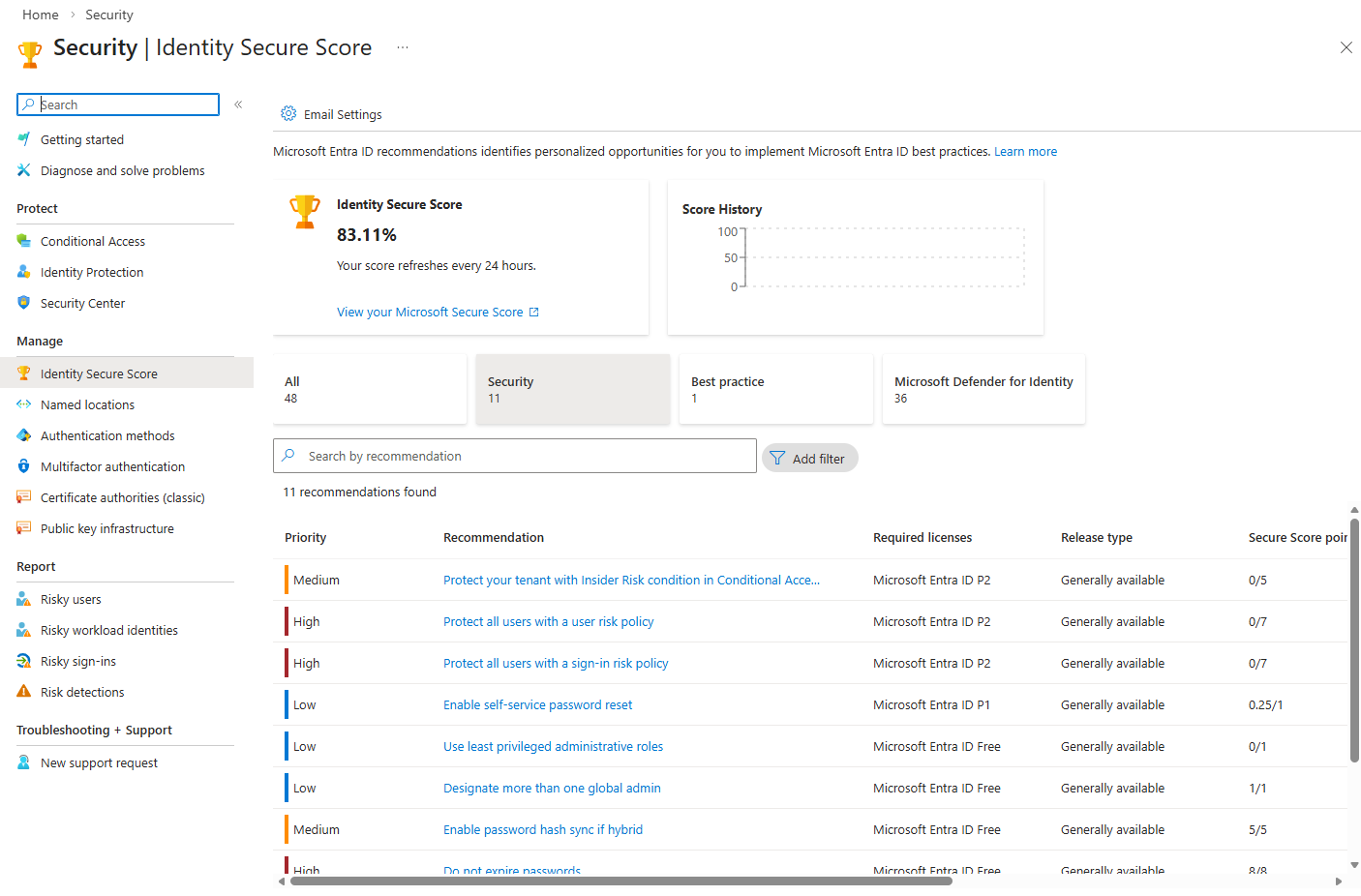Click the Public key infrastructure icon
Screen dimensions: 1361x896
pos(24,528)
